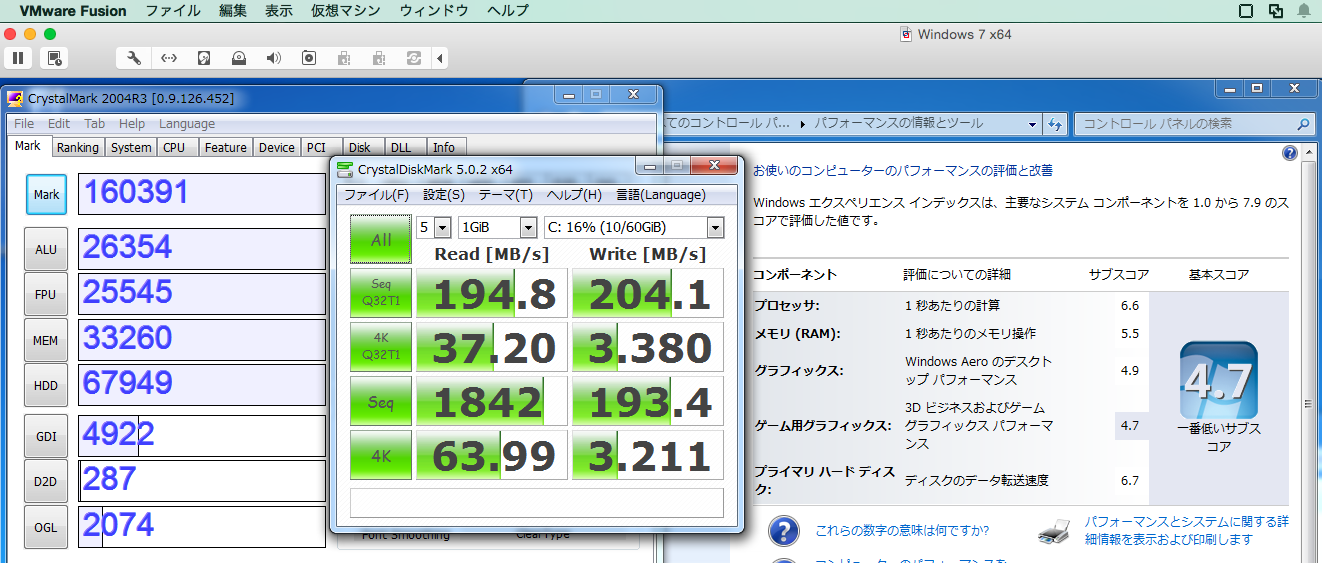
Task: Open virtual machine settings wrench icon
Action: point(133,58)
